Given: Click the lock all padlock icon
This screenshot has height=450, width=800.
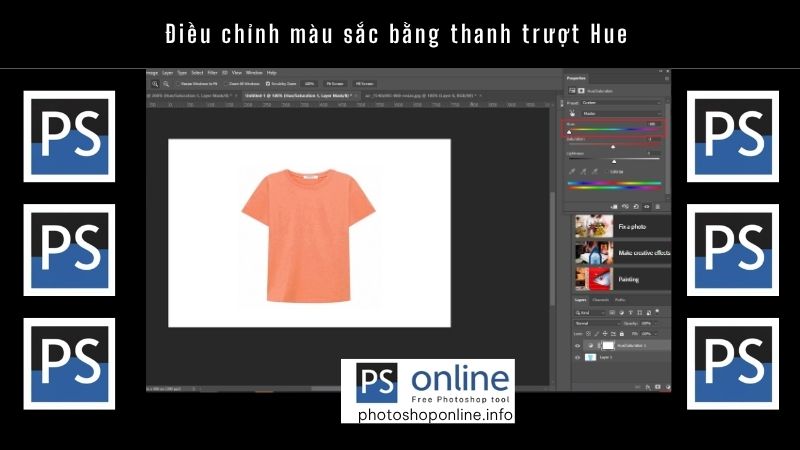Looking at the screenshot, I should coord(622,334).
